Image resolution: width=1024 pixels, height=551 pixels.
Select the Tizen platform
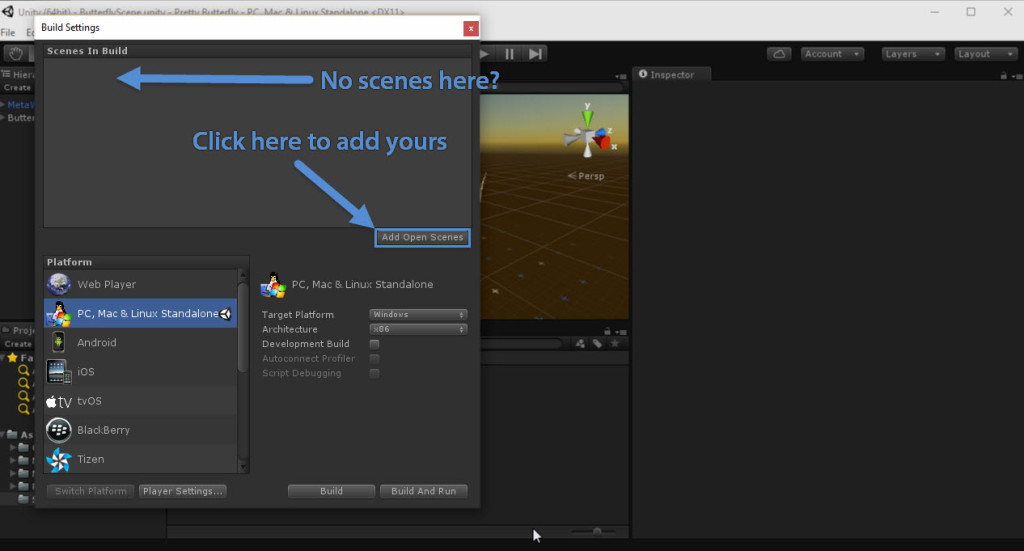pos(91,459)
